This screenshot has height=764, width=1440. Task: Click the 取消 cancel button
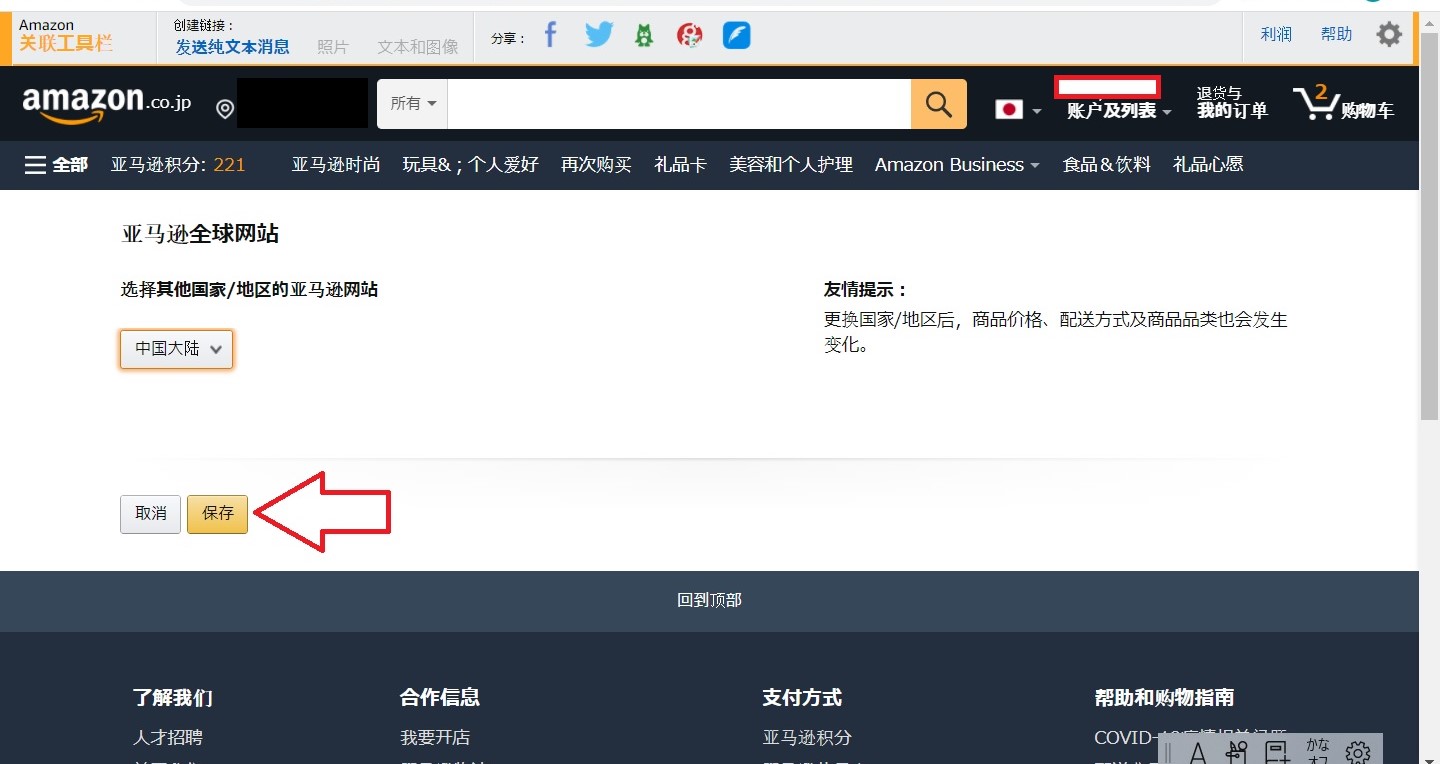tap(151, 514)
